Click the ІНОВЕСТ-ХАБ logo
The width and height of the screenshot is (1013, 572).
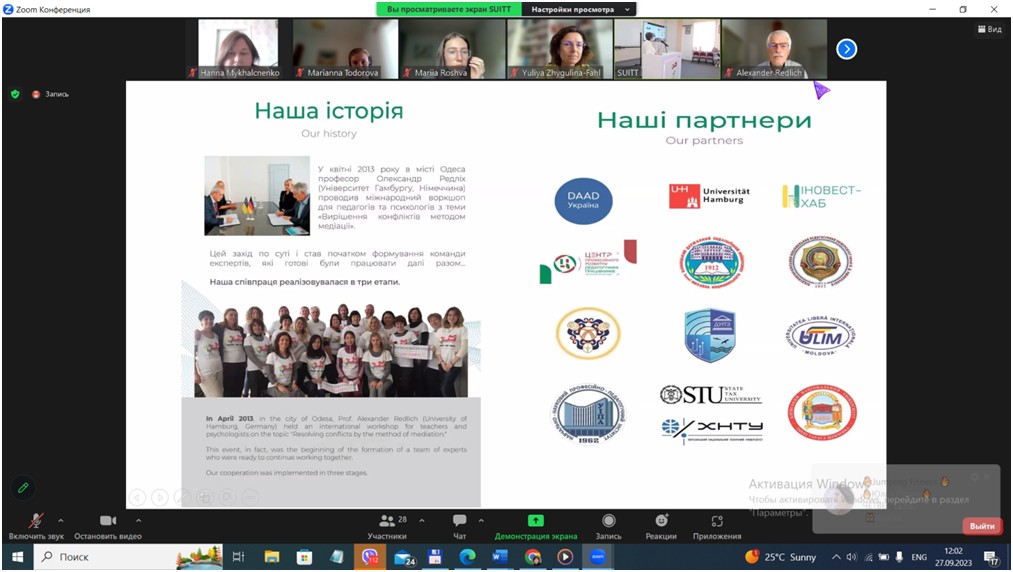click(821, 196)
